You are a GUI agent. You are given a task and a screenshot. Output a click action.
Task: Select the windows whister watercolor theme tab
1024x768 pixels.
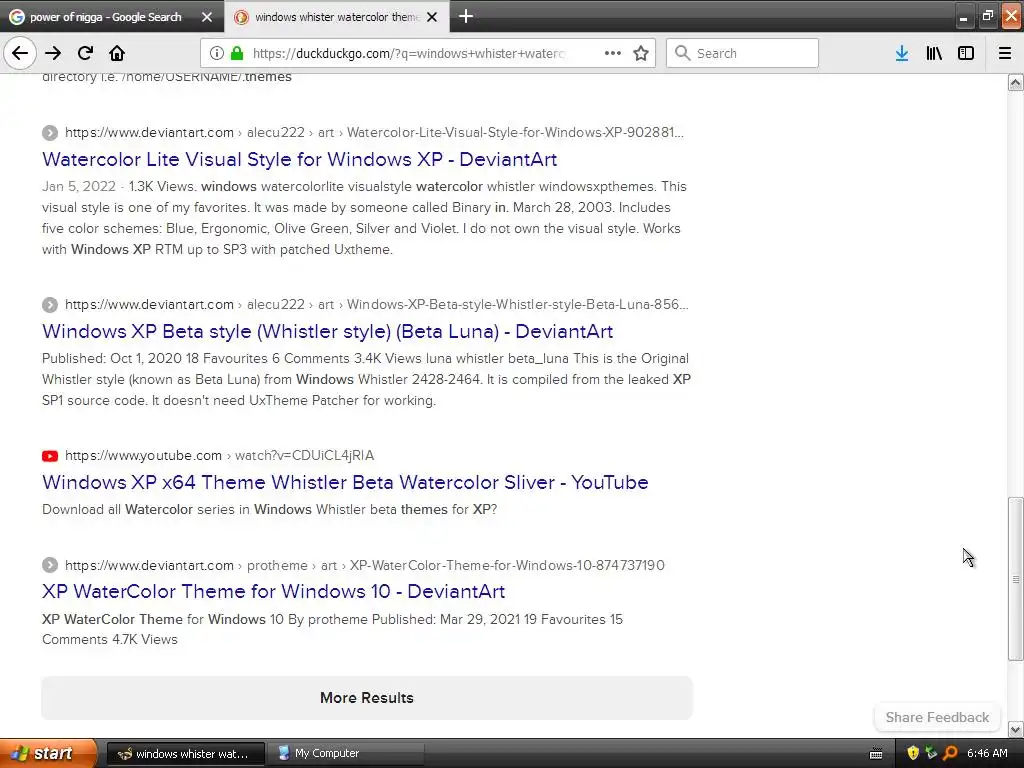[x=337, y=17]
